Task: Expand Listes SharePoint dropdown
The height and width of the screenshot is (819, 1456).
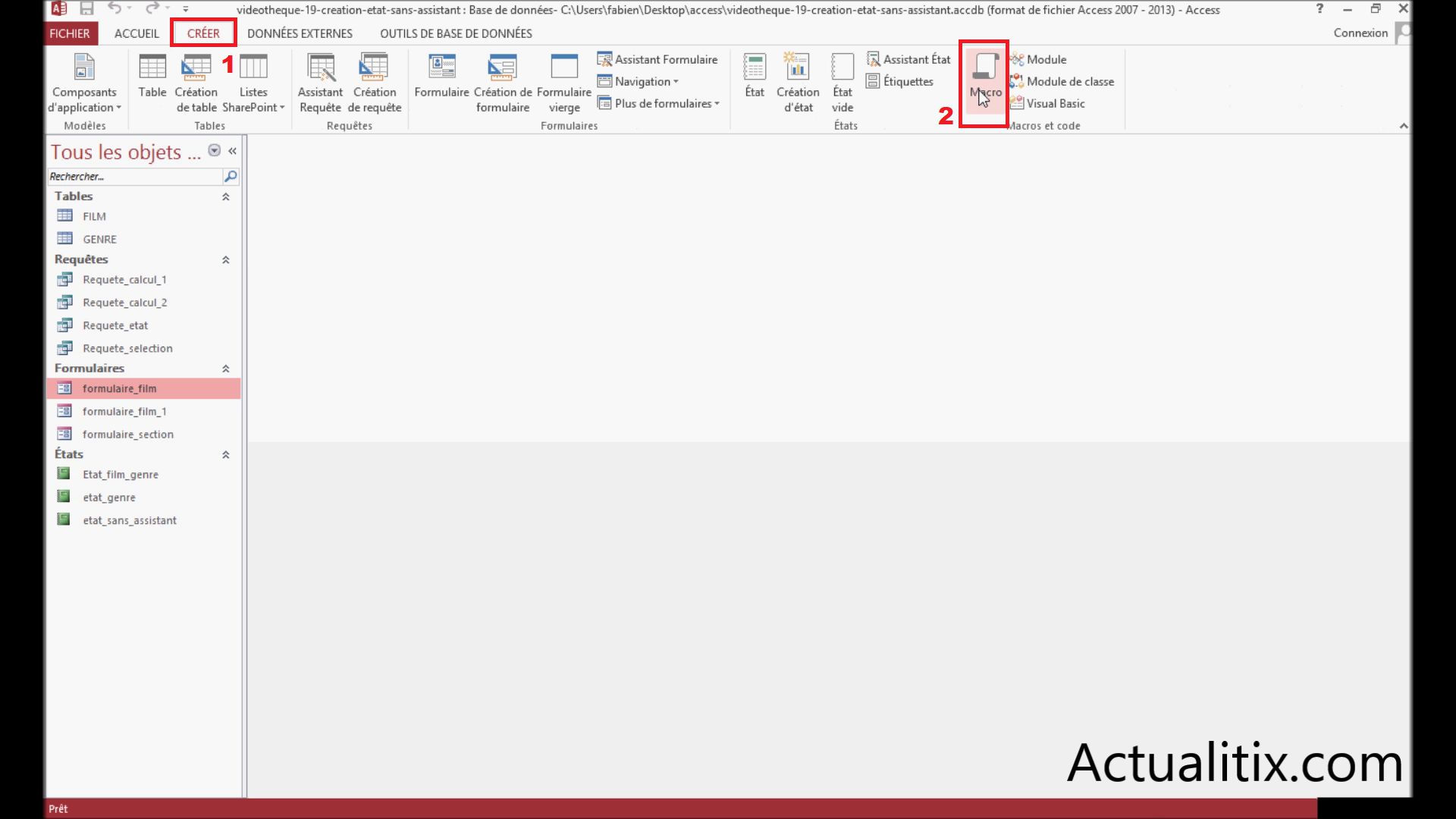Action: 253,83
